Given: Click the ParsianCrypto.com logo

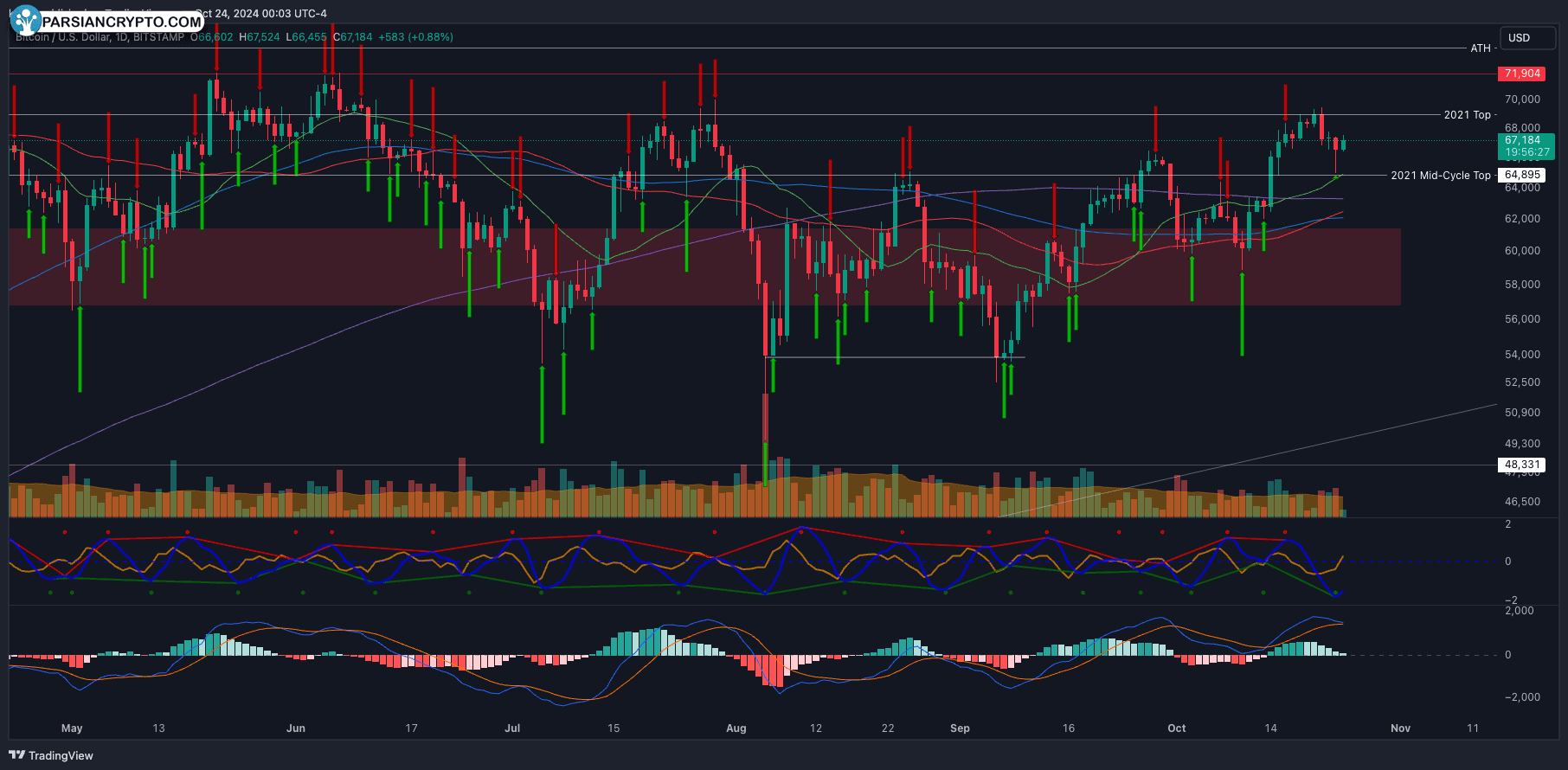Looking at the screenshot, I should click(x=108, y=21).
